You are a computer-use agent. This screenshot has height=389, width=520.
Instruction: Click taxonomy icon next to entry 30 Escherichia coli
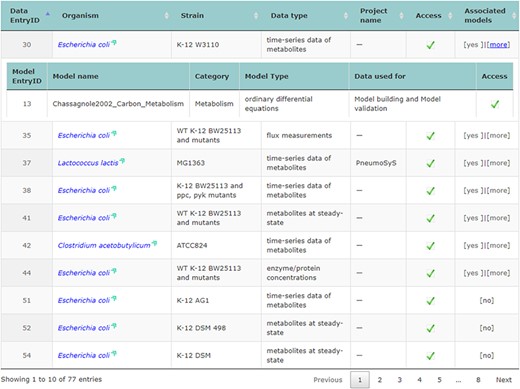tap(114, 42)
